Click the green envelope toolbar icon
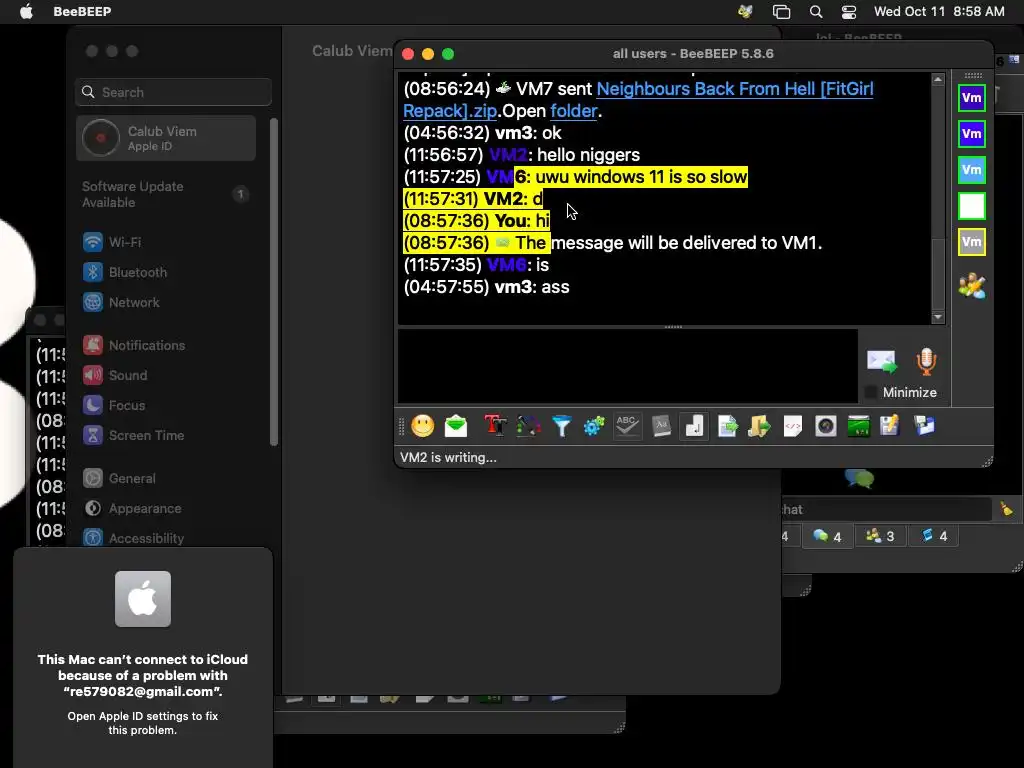 [456, 426]
